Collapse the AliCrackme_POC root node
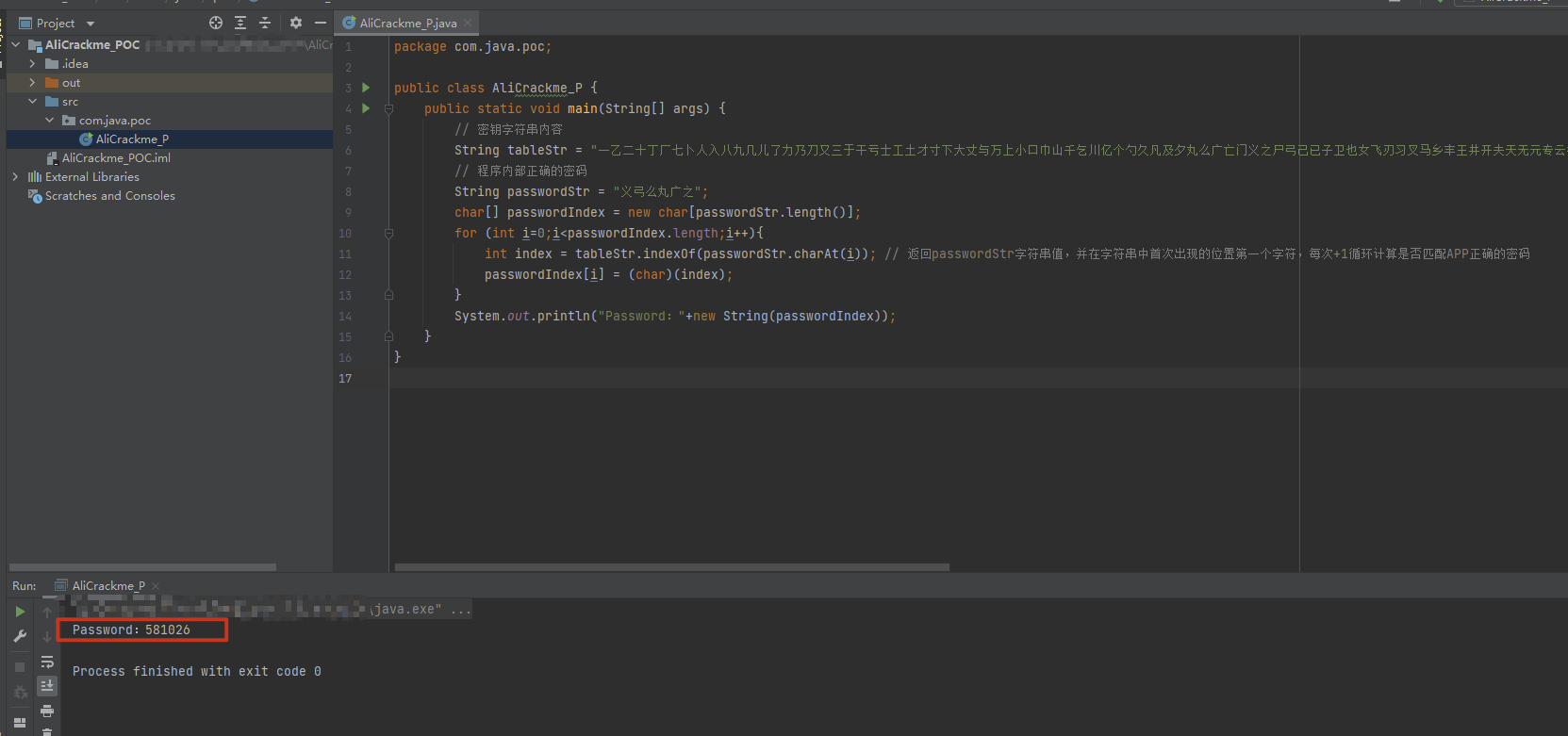Viewport: 1568px width, 736px height. 16,44
